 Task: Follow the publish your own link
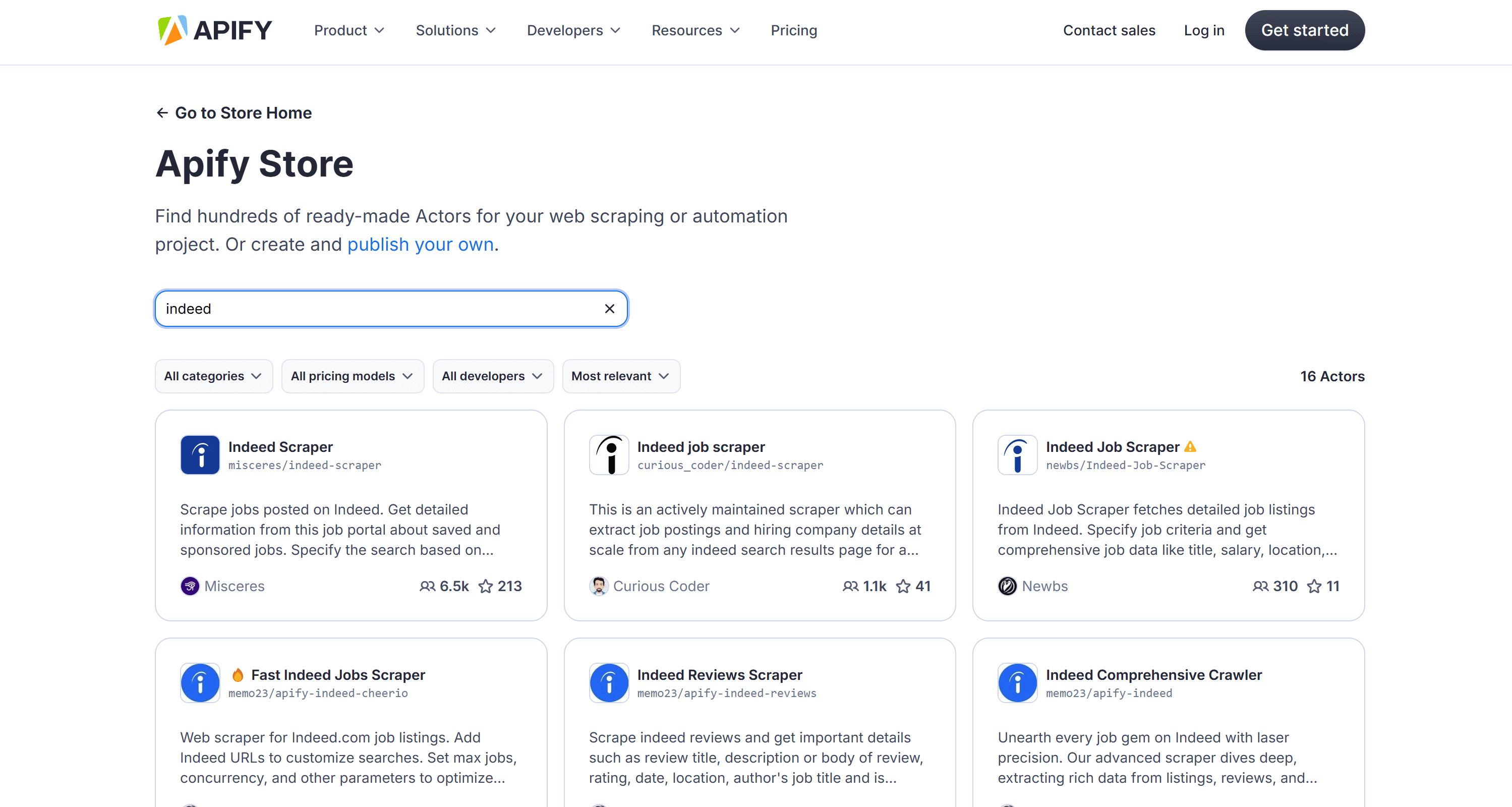coord(420,244)
